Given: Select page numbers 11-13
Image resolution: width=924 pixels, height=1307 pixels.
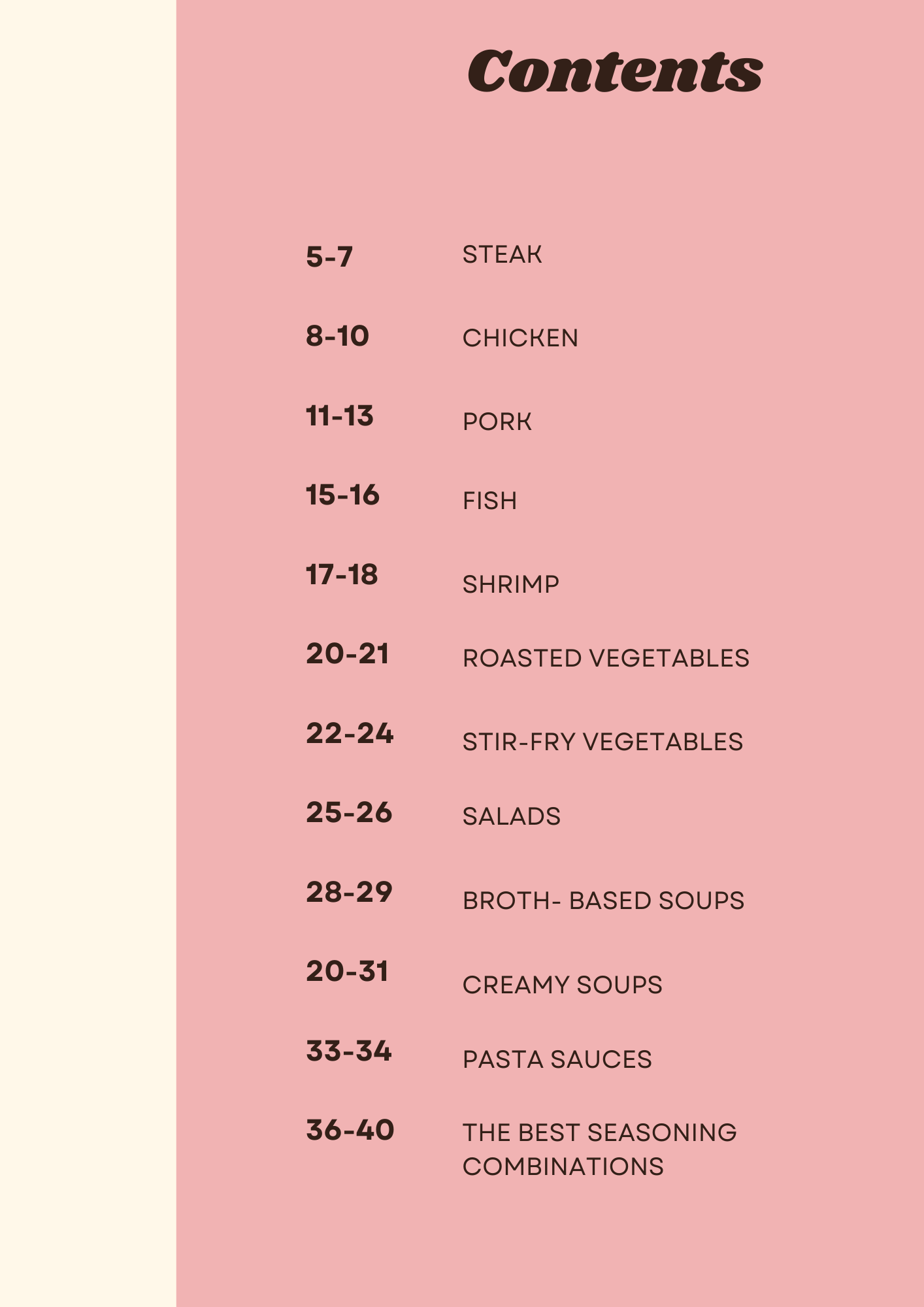Looking at the screenshot, I should point(339,416).
